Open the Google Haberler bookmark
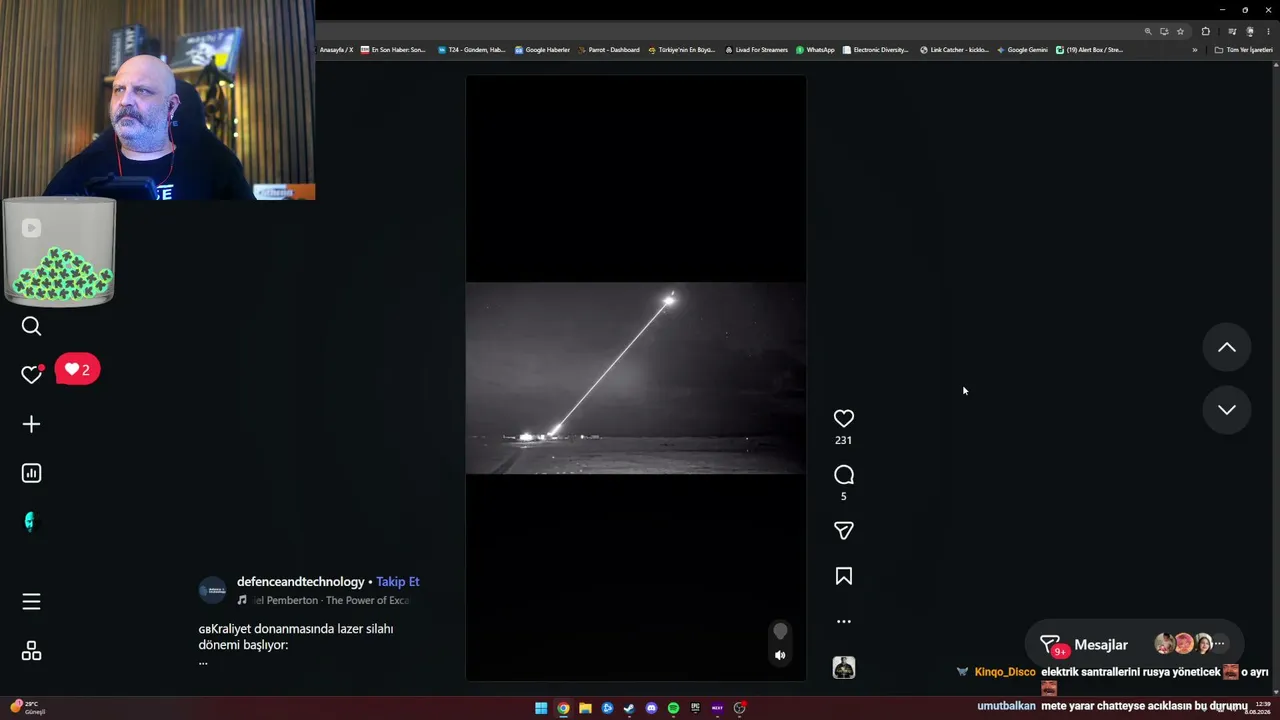The image size is (1280, 720). tap(542, 50)
